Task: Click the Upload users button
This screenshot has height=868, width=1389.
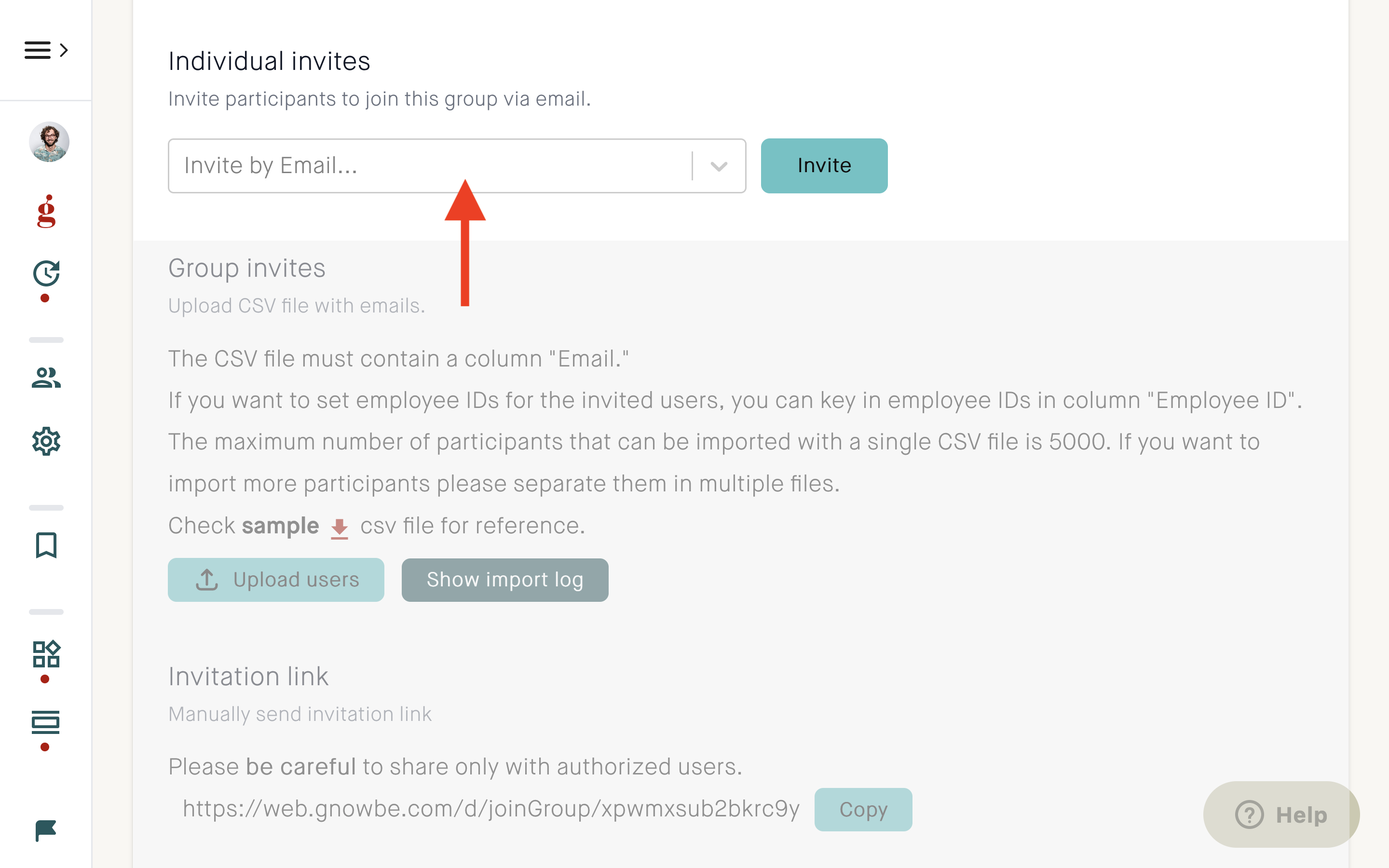Action: tap(276, 580)
